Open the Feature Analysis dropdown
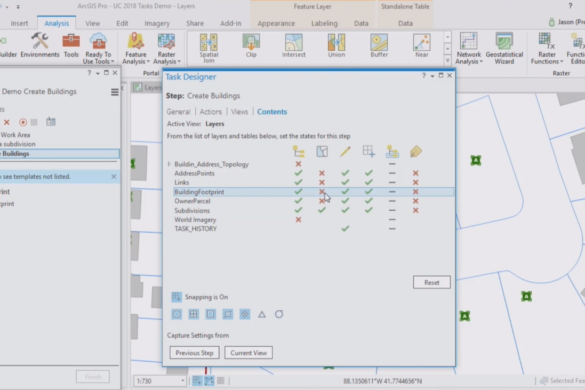This screenshot has width=585, height=390. click(135, 49)
